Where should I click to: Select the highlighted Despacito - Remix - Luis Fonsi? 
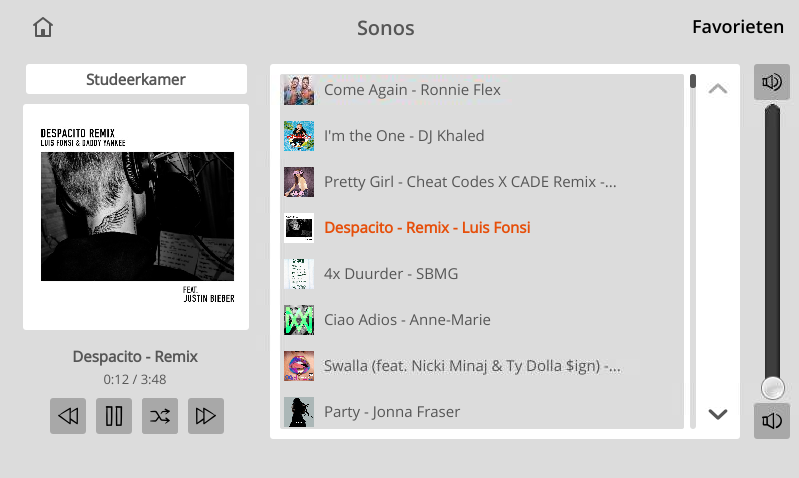pyautogui.click(x=482, y=228)
